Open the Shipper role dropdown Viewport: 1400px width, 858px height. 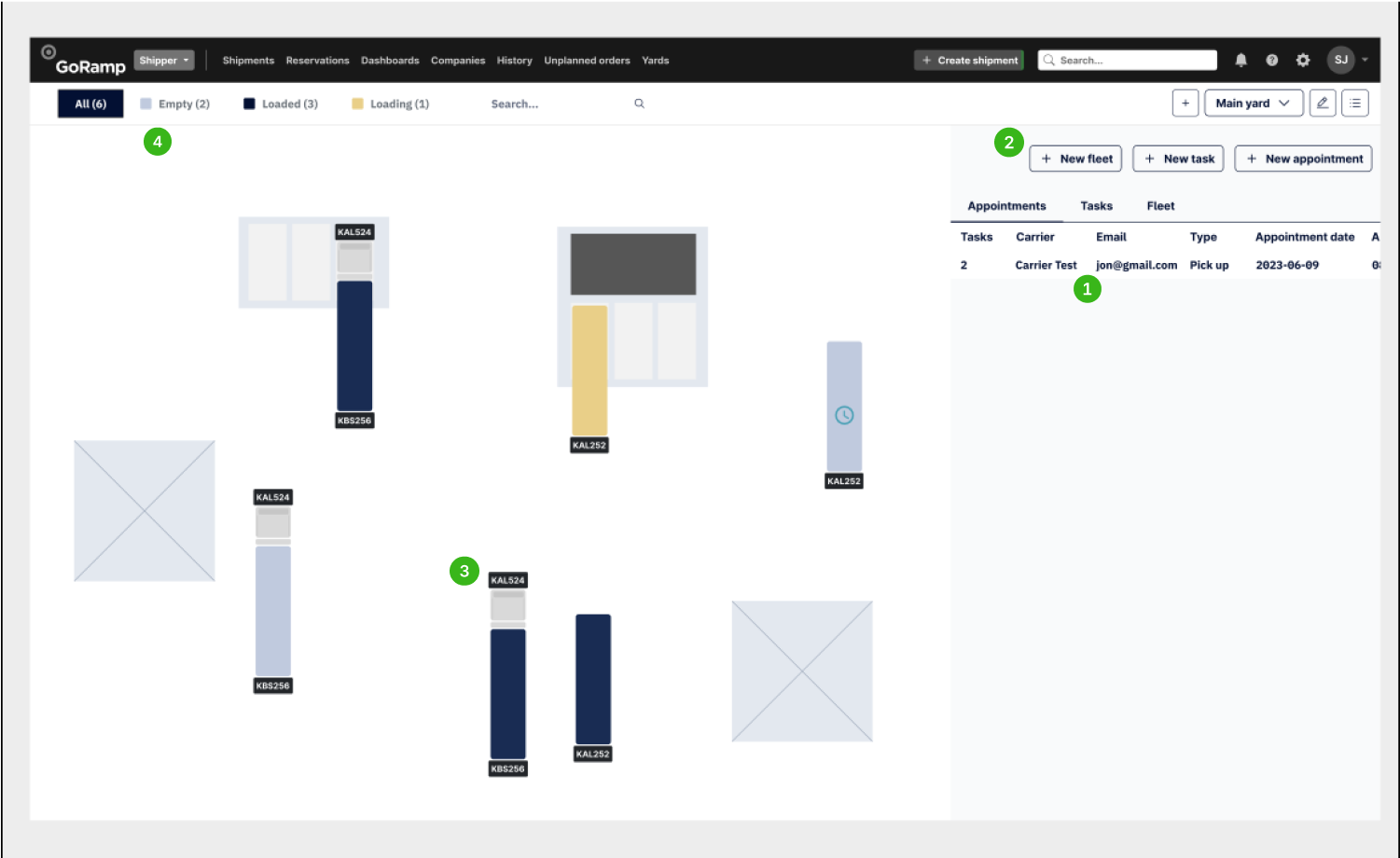[x=164, y=61]
